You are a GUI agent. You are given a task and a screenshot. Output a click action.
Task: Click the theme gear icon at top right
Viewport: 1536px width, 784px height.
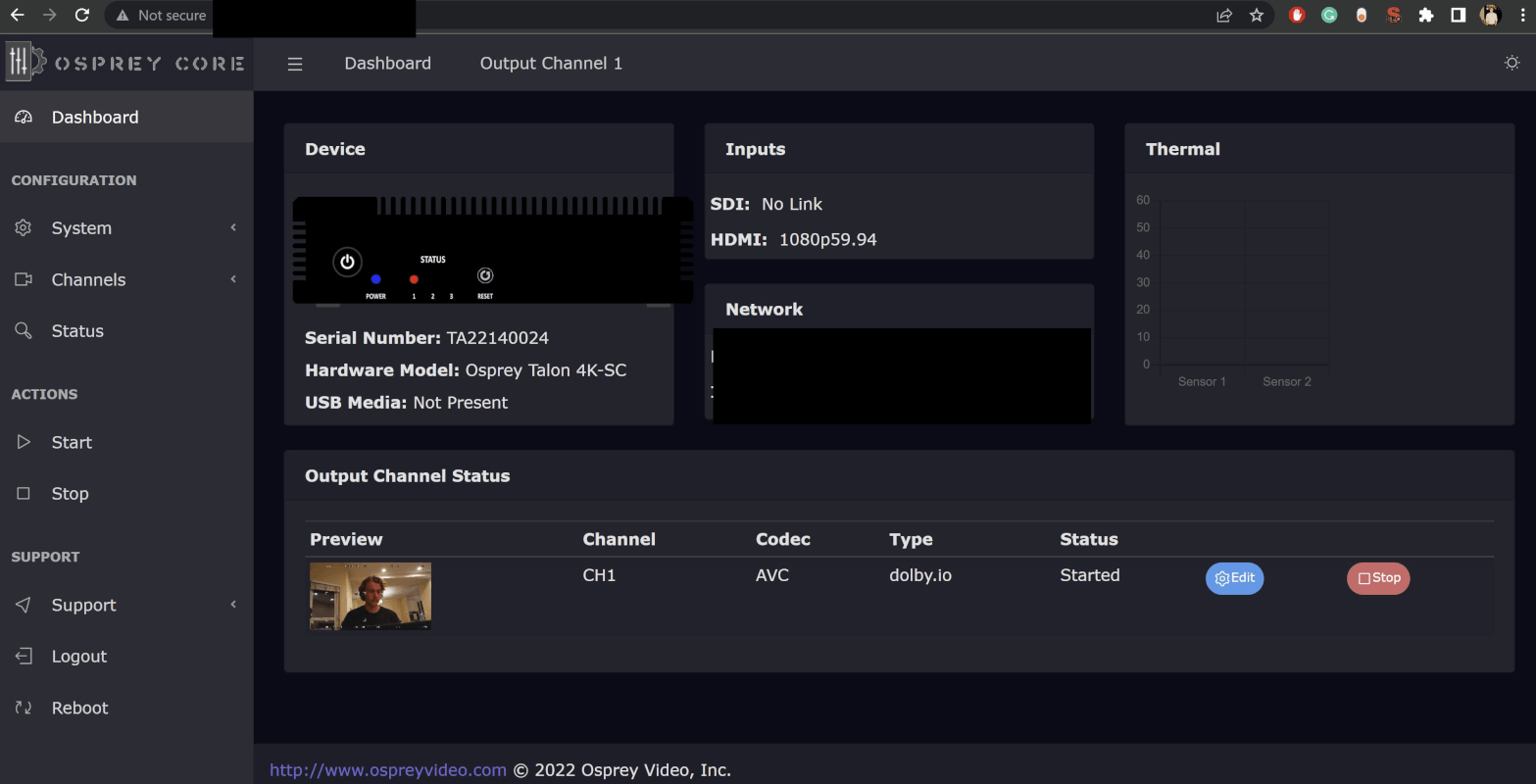(1511, 62)
